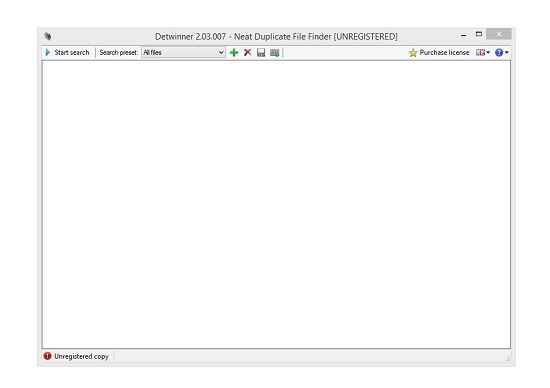The height and width of the screenshot is (388, 550).
Task: Click the UK flag language icon
Action: [480, 53]
